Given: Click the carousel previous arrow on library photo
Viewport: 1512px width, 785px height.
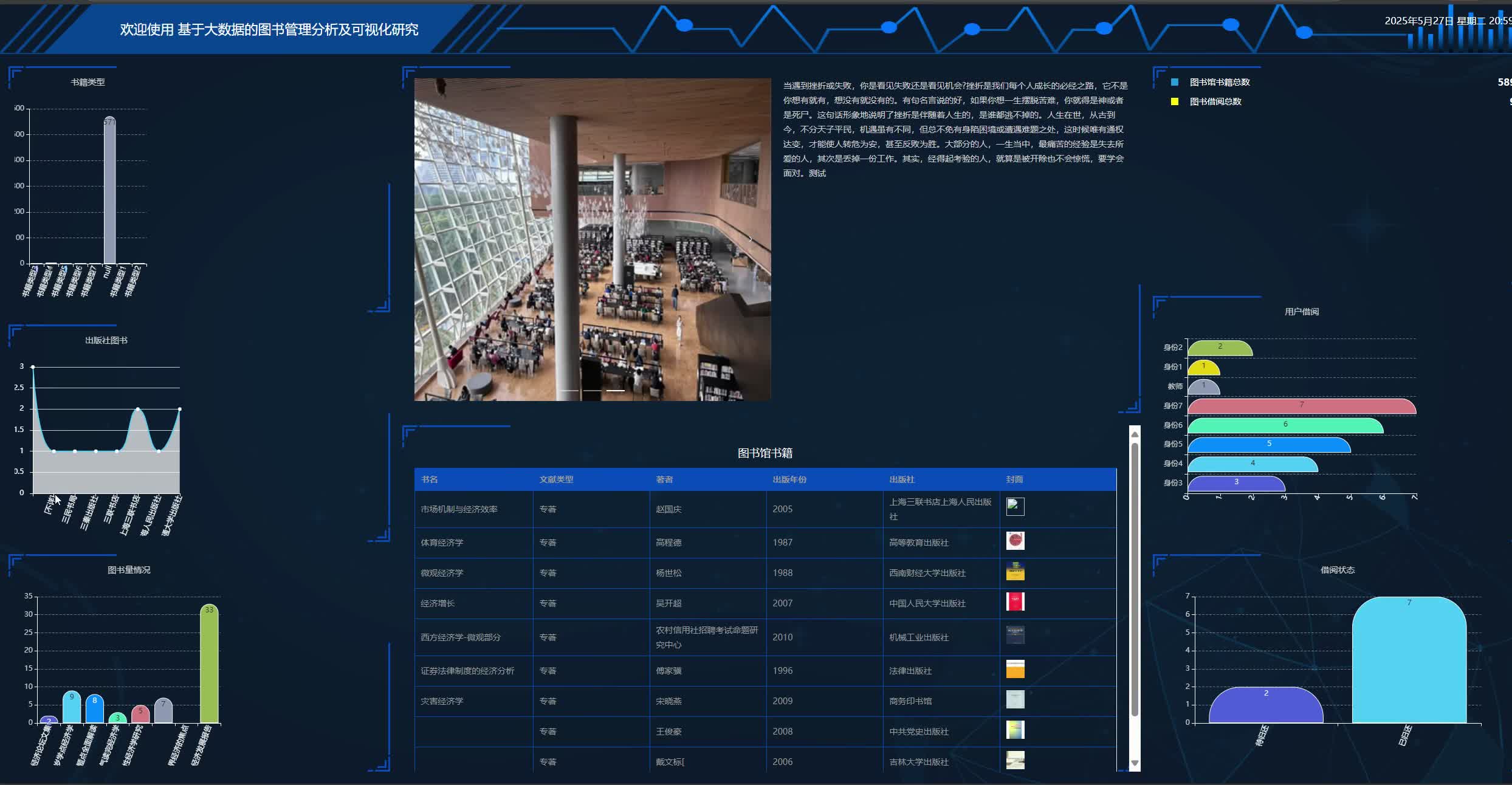Looking at the screenshot, I should click(x=434, y=239).
